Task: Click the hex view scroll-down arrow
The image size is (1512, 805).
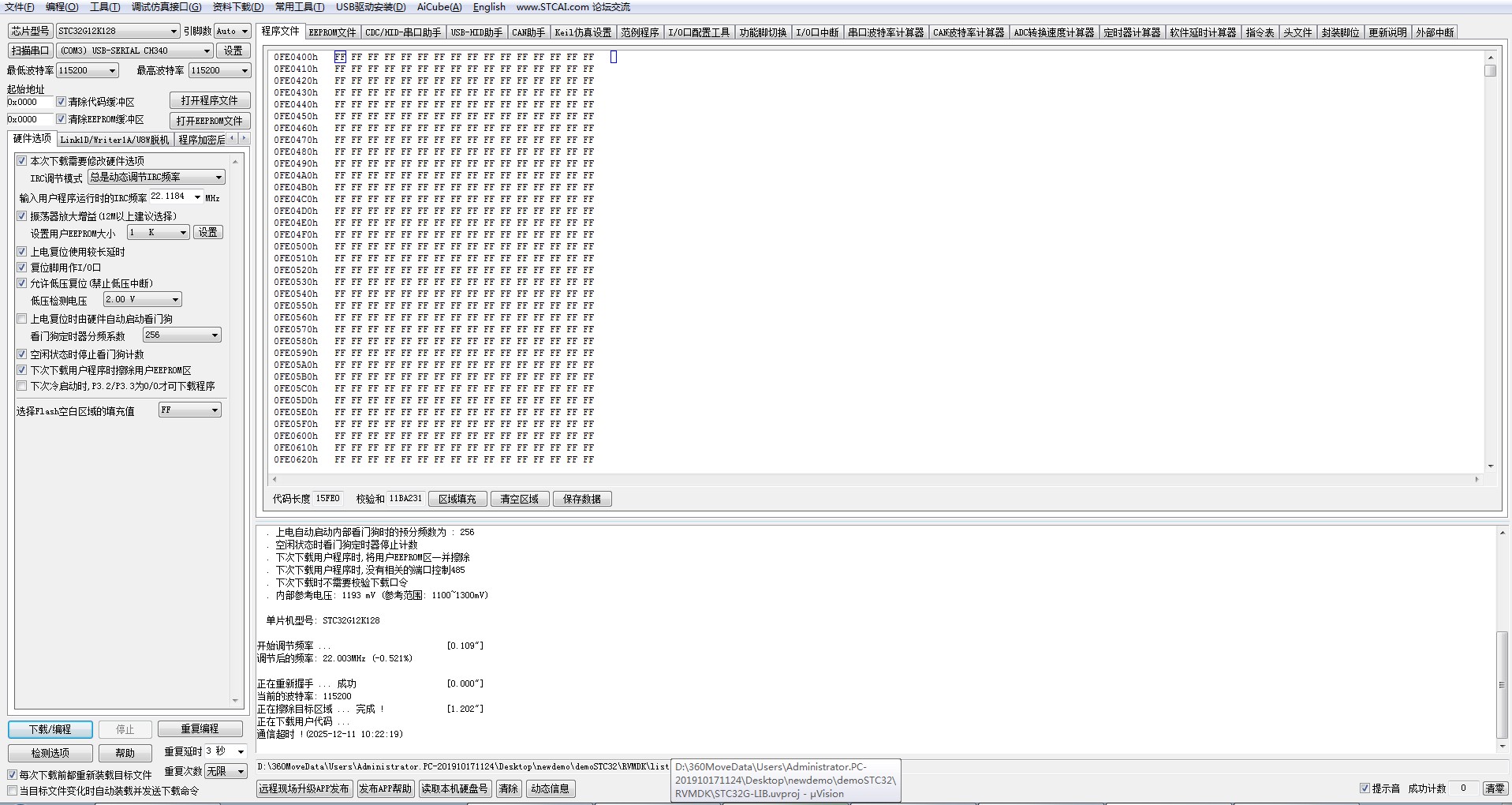Action: [1490, 466]
